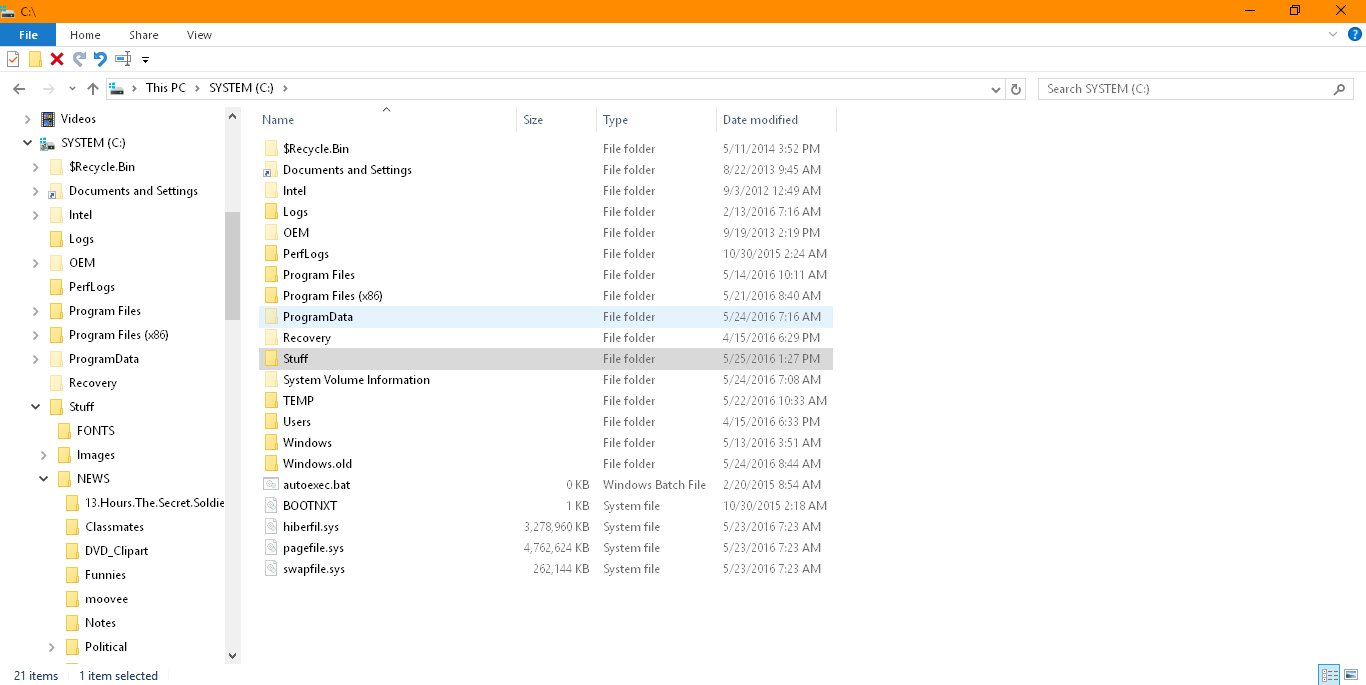Sort files by the Date modified column
Image resolution: width=1366 pixels, height=685 pixels.
coord(760,120)
